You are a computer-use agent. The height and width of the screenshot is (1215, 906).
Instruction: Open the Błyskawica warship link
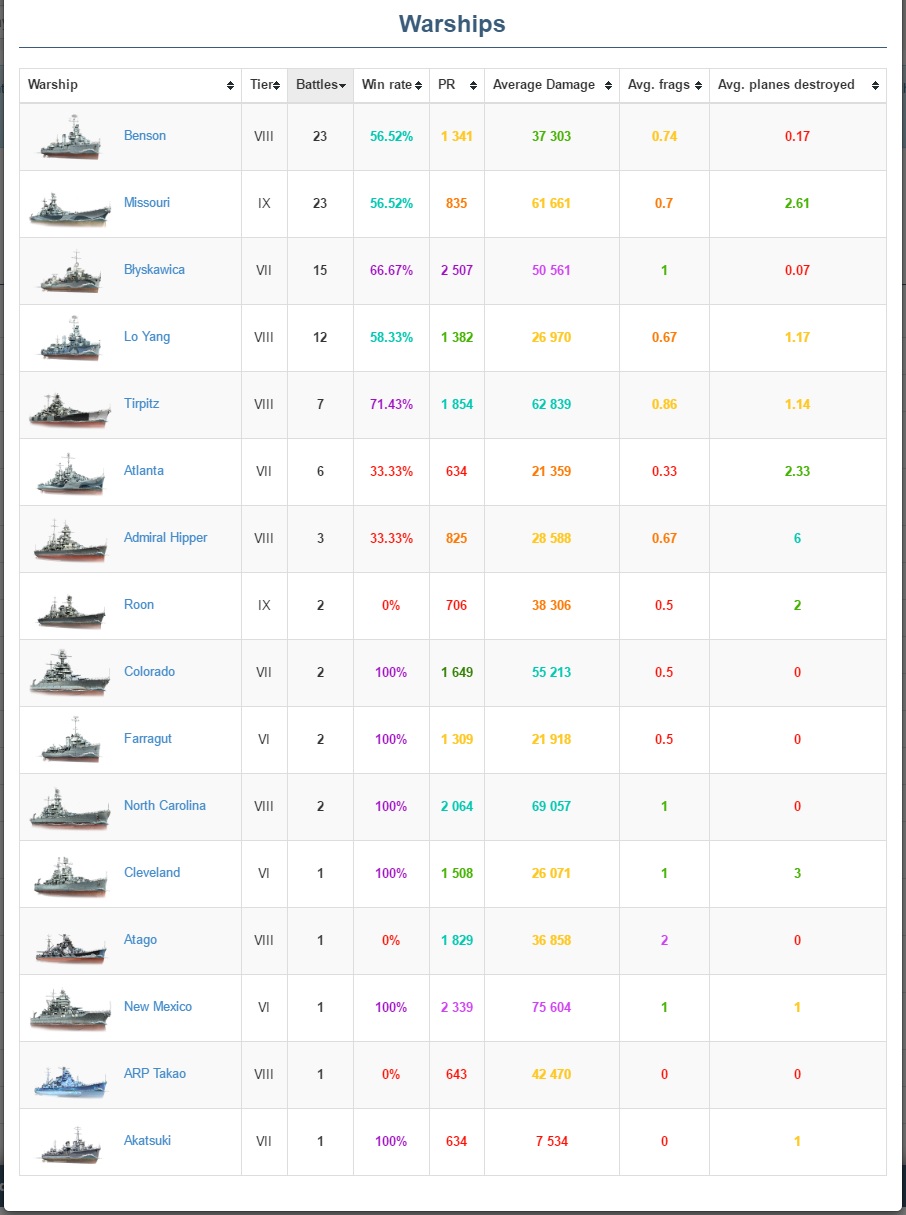pos(154,269)
